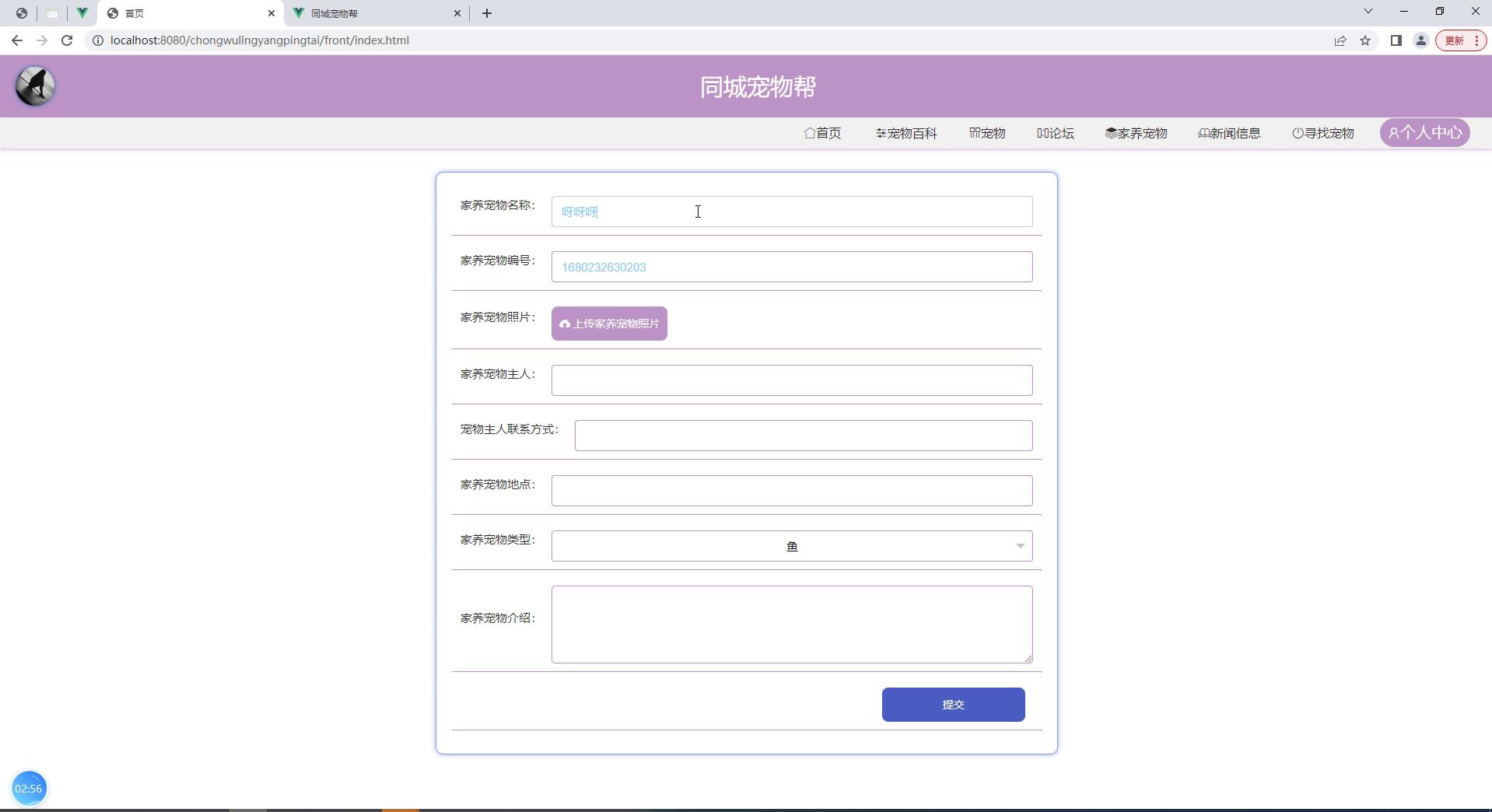Click the 02:56 timer badge

[x=29, y=789]
